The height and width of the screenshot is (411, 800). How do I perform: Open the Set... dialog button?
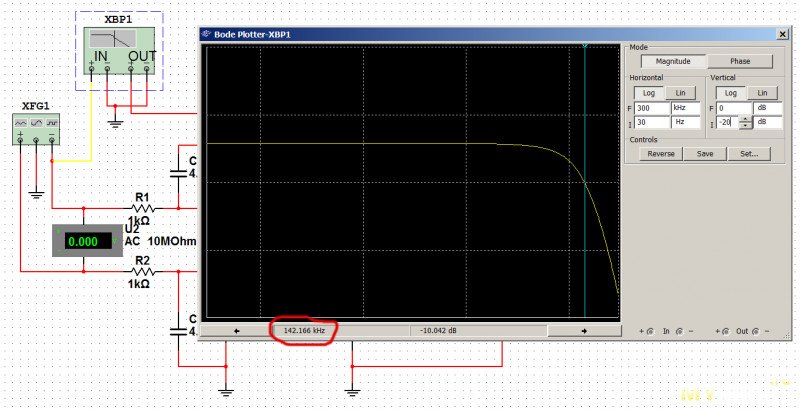(x=748, y=154)
